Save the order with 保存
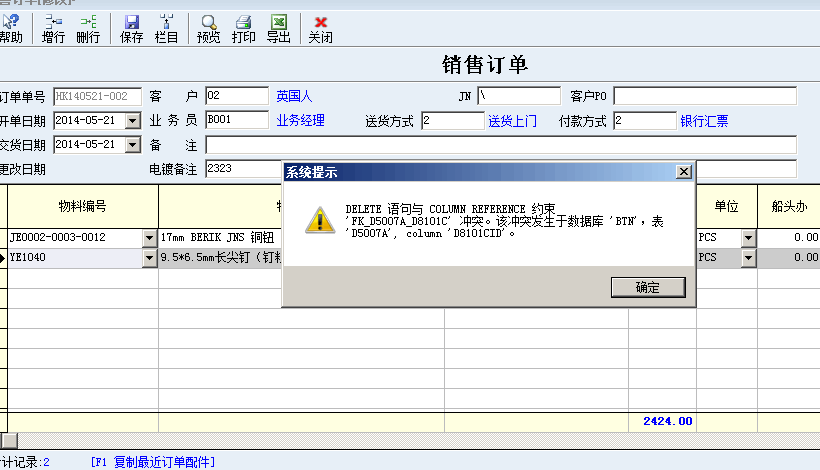820x470 pixels. [x=131, y=29]
